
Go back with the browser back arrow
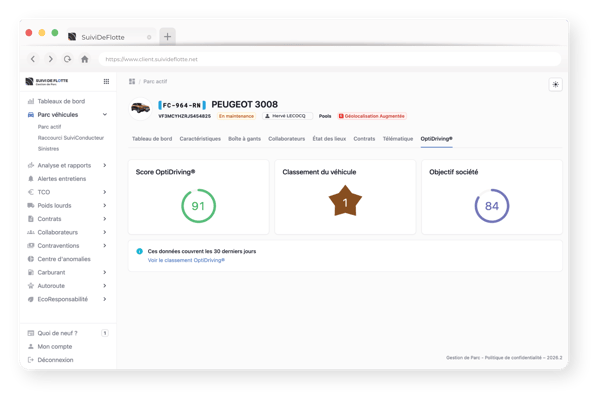tap(33, 59)
